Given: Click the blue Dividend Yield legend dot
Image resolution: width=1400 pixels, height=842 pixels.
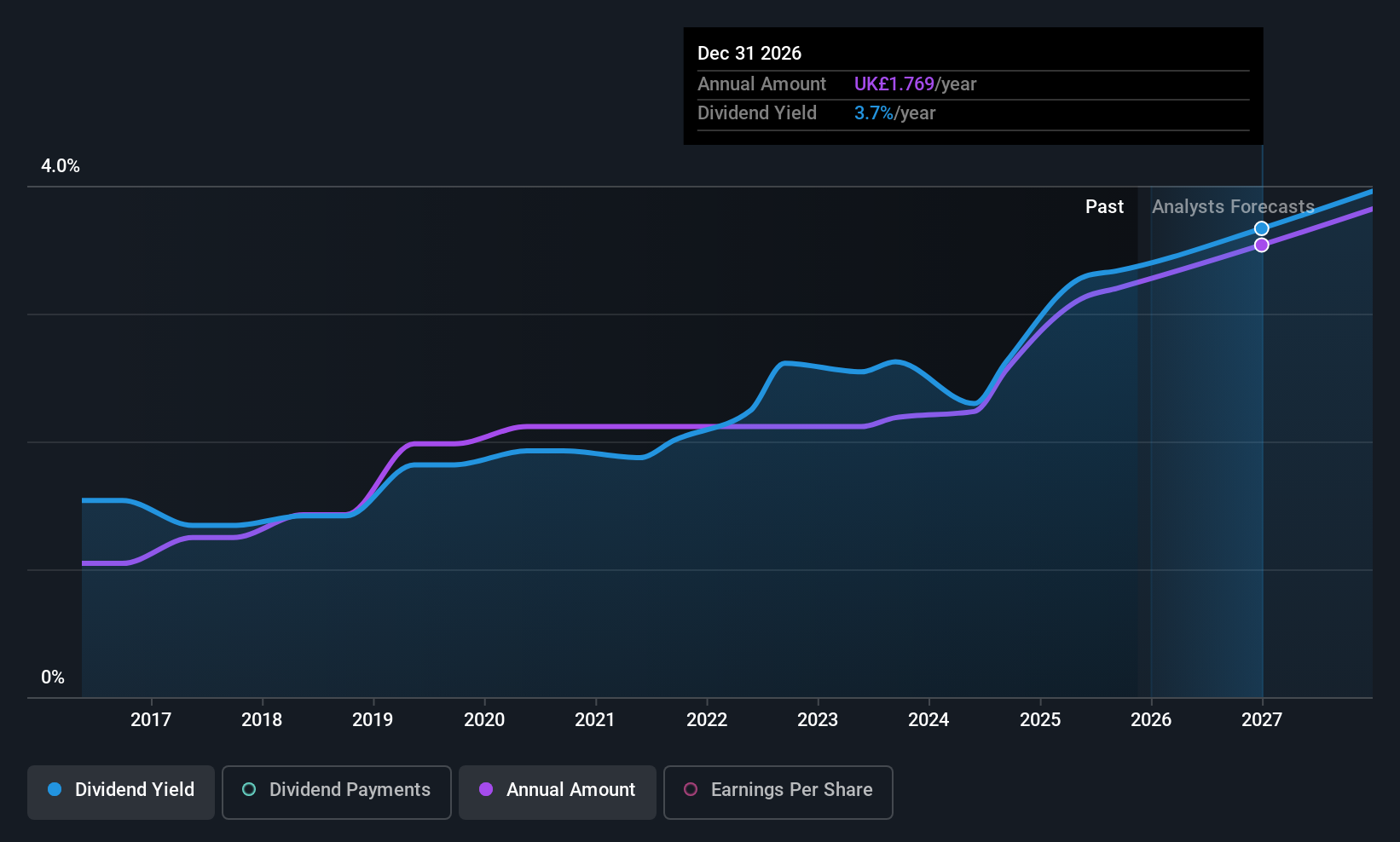Looking at the screenshot, I should click(55, 790).
